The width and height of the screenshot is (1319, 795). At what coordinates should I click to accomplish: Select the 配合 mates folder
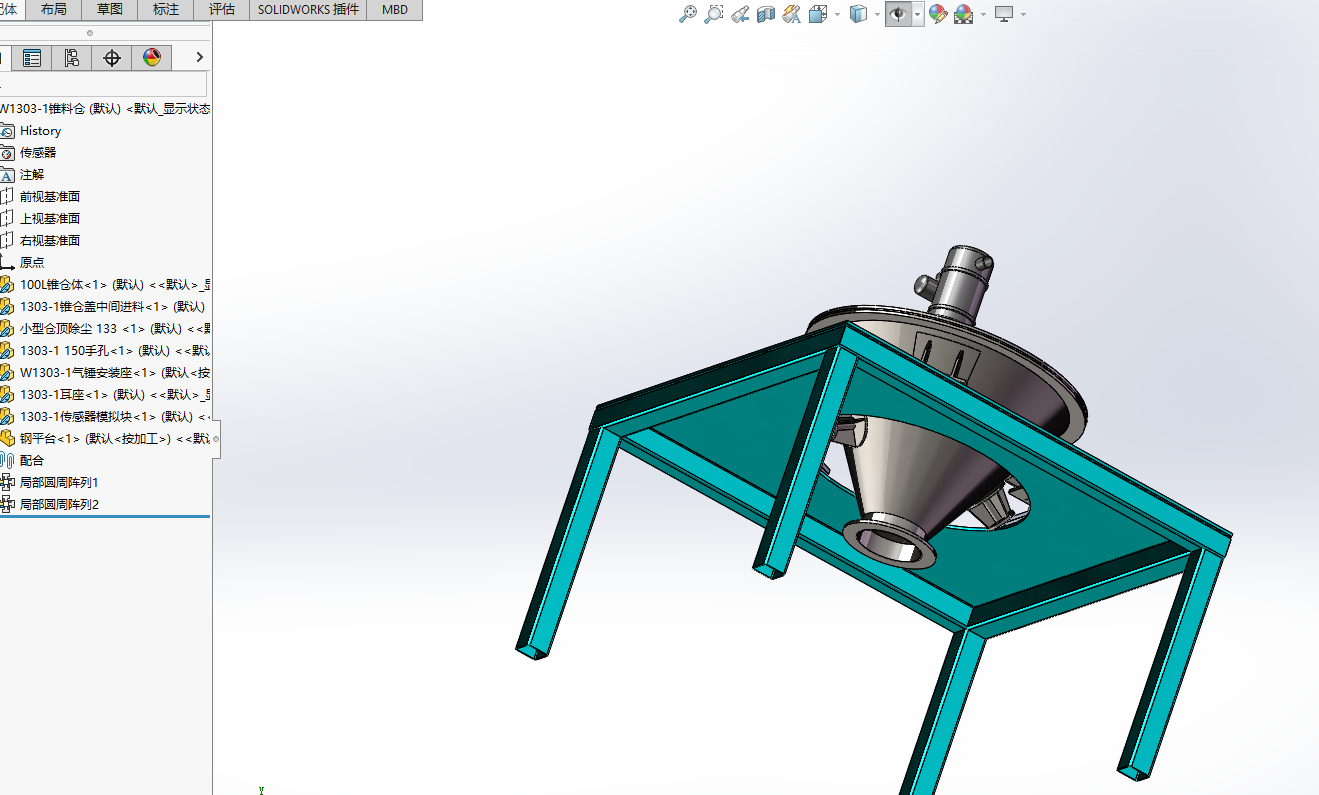tap(32, 461)
